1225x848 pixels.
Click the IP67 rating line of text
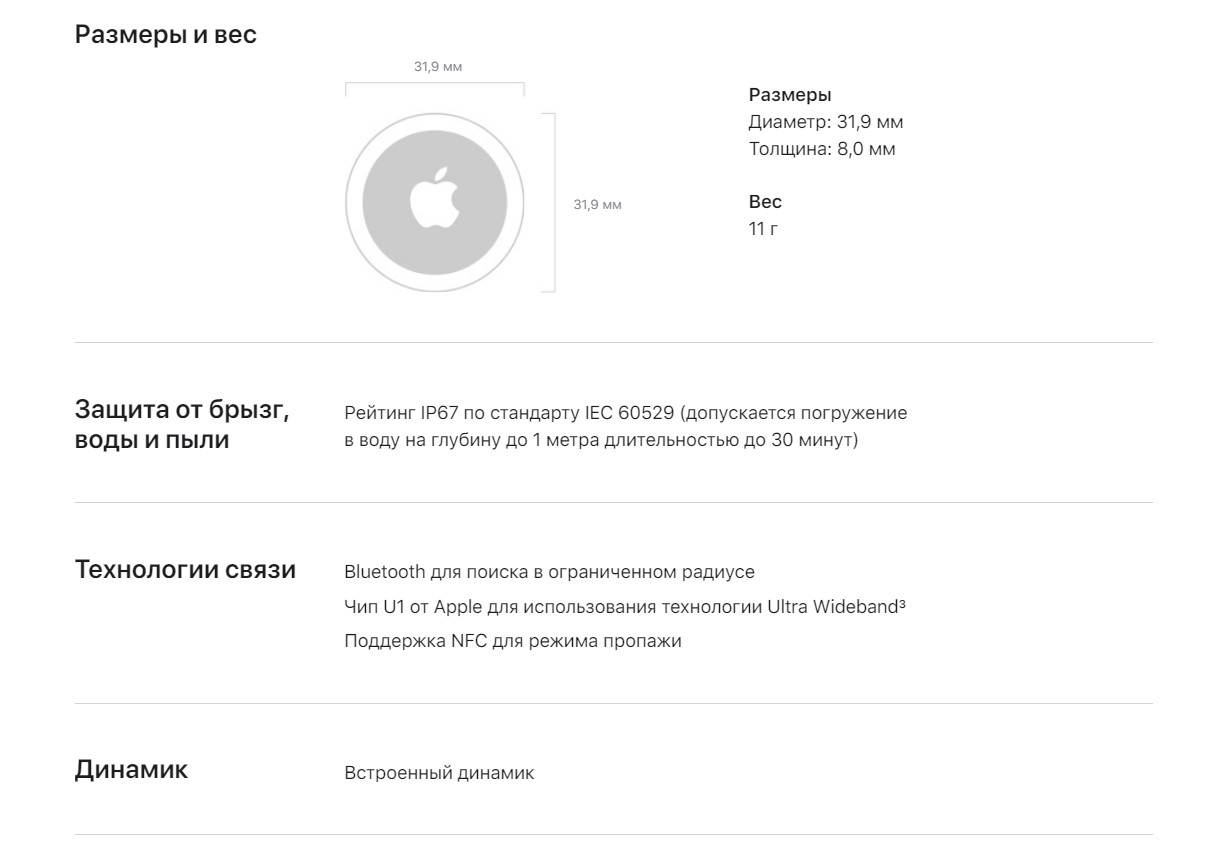pyautogui.click(x=625, y=413)
